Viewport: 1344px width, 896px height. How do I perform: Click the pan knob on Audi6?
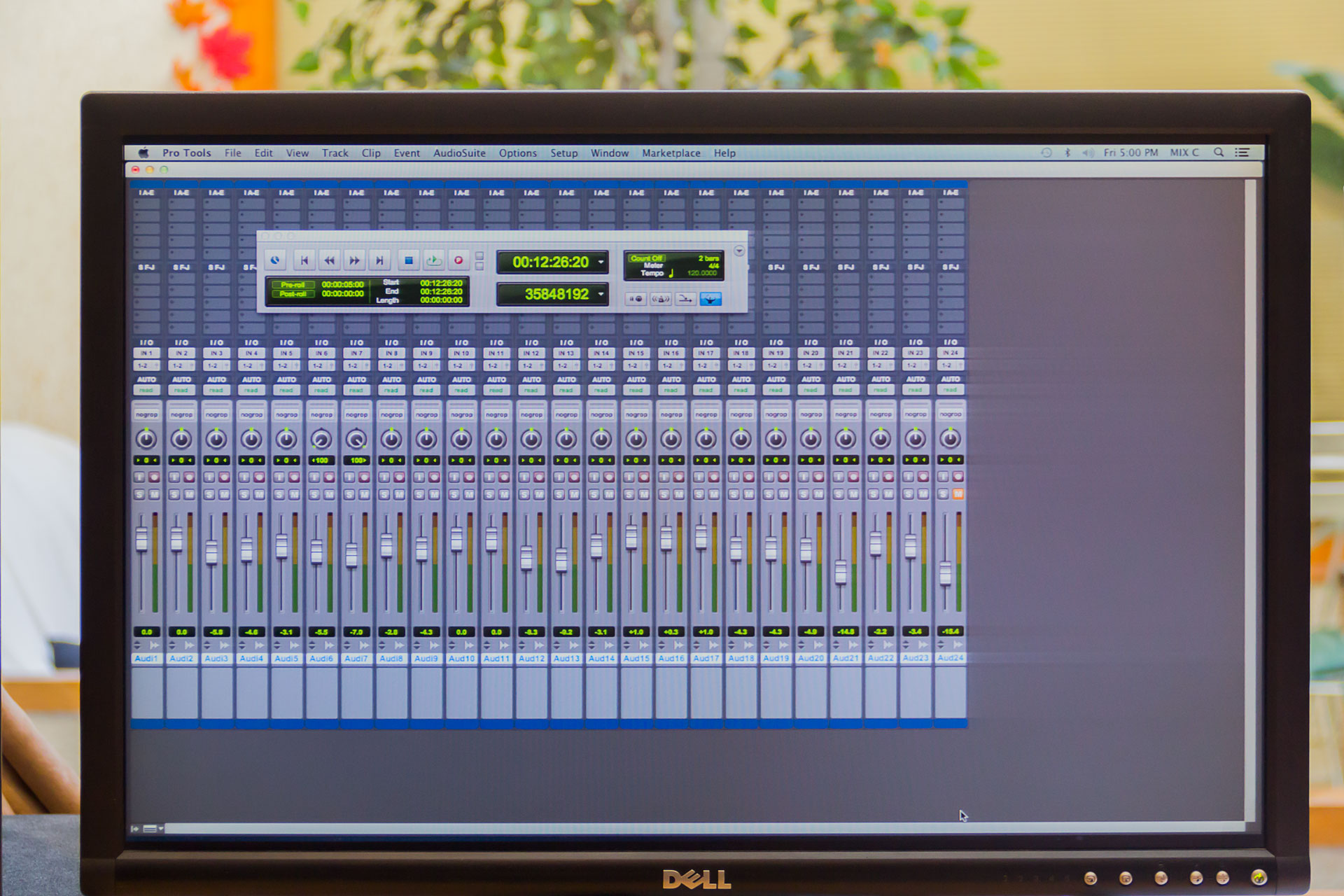pos(321,439)
